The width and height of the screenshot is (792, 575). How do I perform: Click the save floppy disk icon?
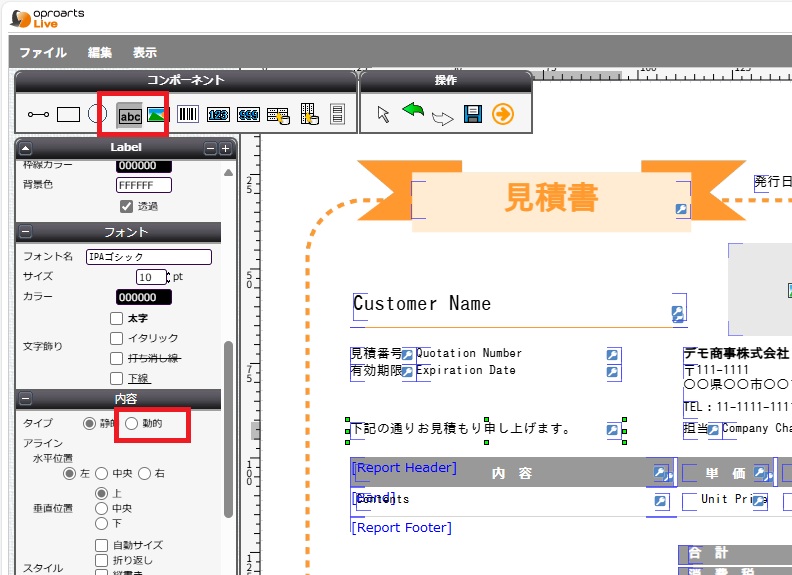point(473,114)
